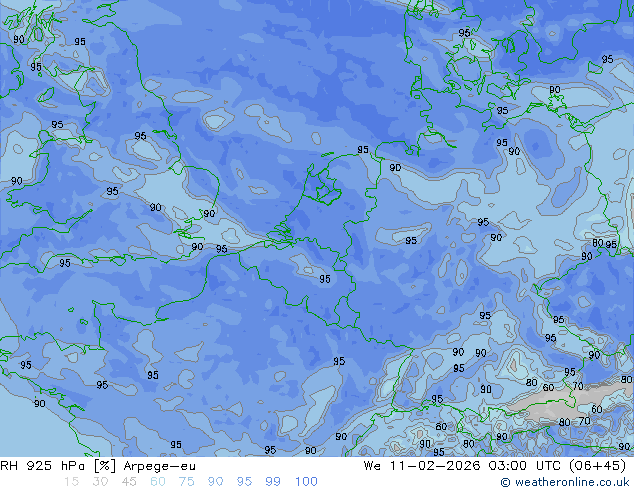Select the 95 value in the bottom legend row

pos(244,482)
